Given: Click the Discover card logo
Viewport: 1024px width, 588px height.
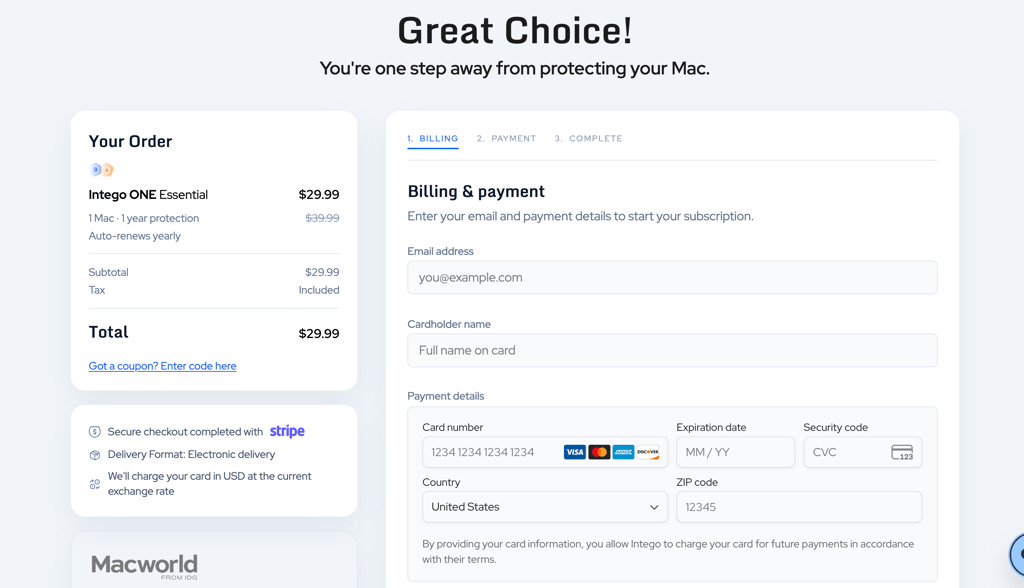Looking at the screenshot, I should pos(648,452).
